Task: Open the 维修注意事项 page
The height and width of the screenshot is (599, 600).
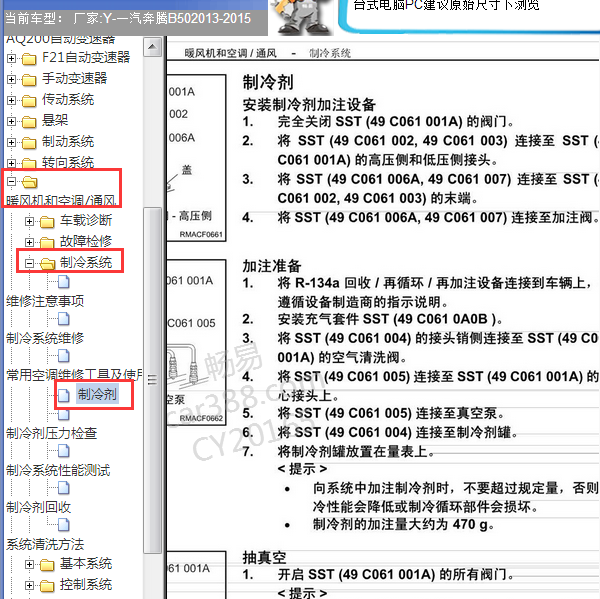Action: (45, 301)
